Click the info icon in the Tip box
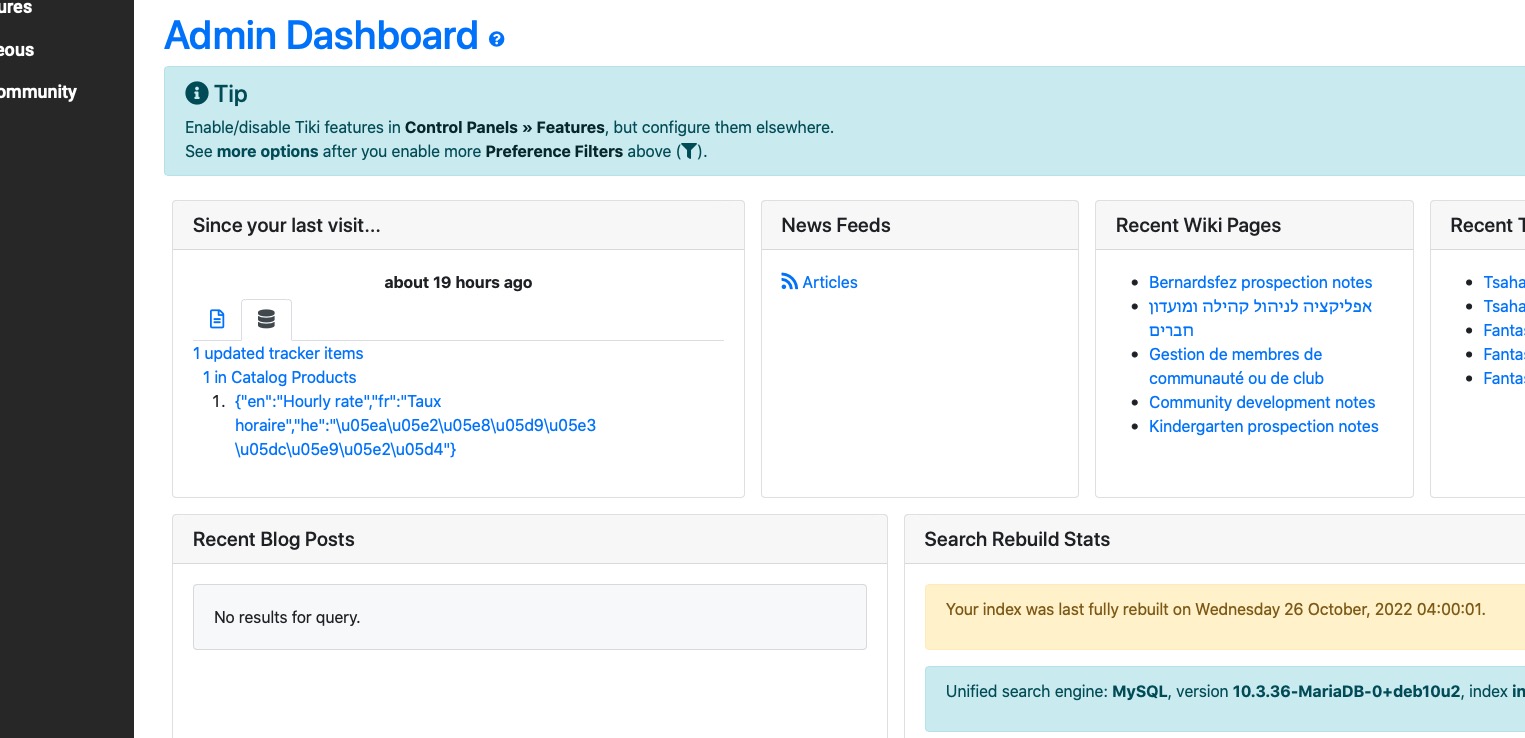This screenshot has width=1525, height=738. 197,94
